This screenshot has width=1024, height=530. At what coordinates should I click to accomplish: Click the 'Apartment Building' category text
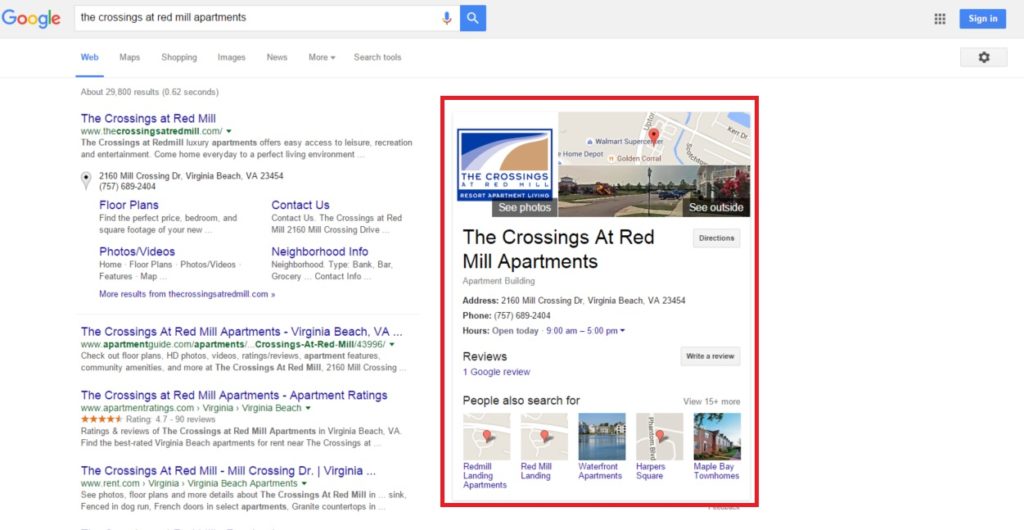pyautogui.click(x=498, y=281)
